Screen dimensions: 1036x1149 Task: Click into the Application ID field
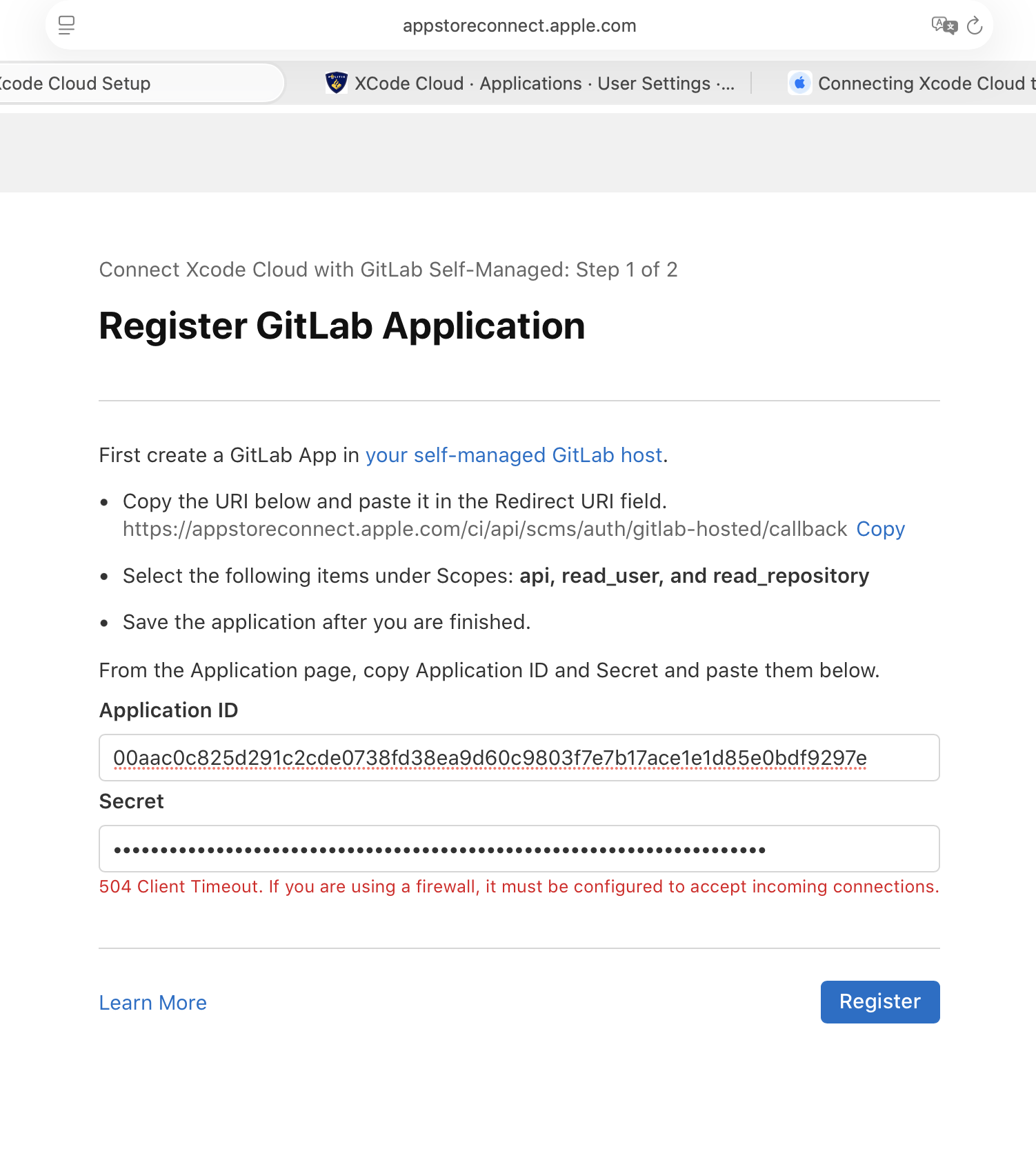[x=519, y=758]
